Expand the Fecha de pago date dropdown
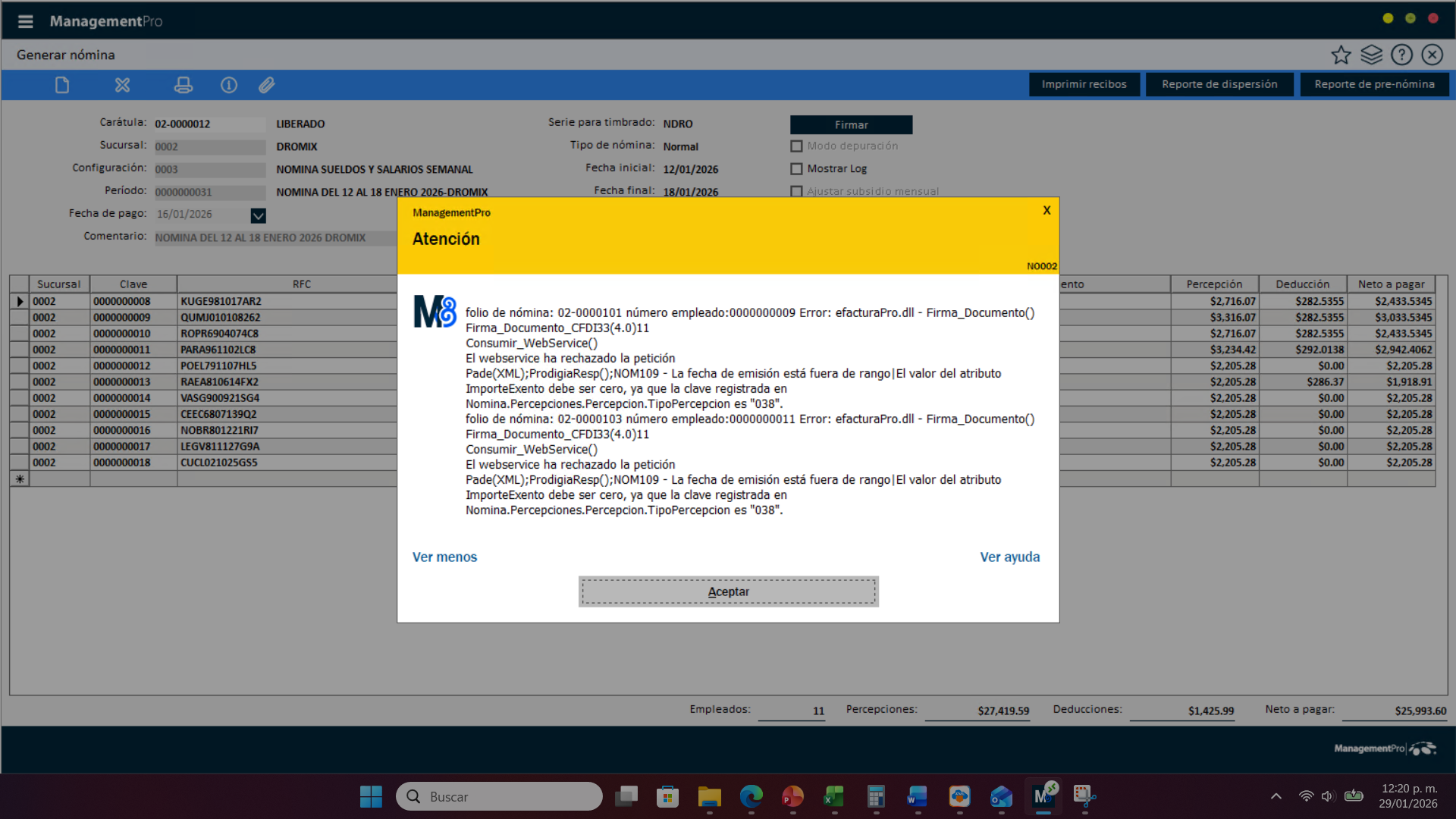The image size is (1456, 819). coord(258,215)
